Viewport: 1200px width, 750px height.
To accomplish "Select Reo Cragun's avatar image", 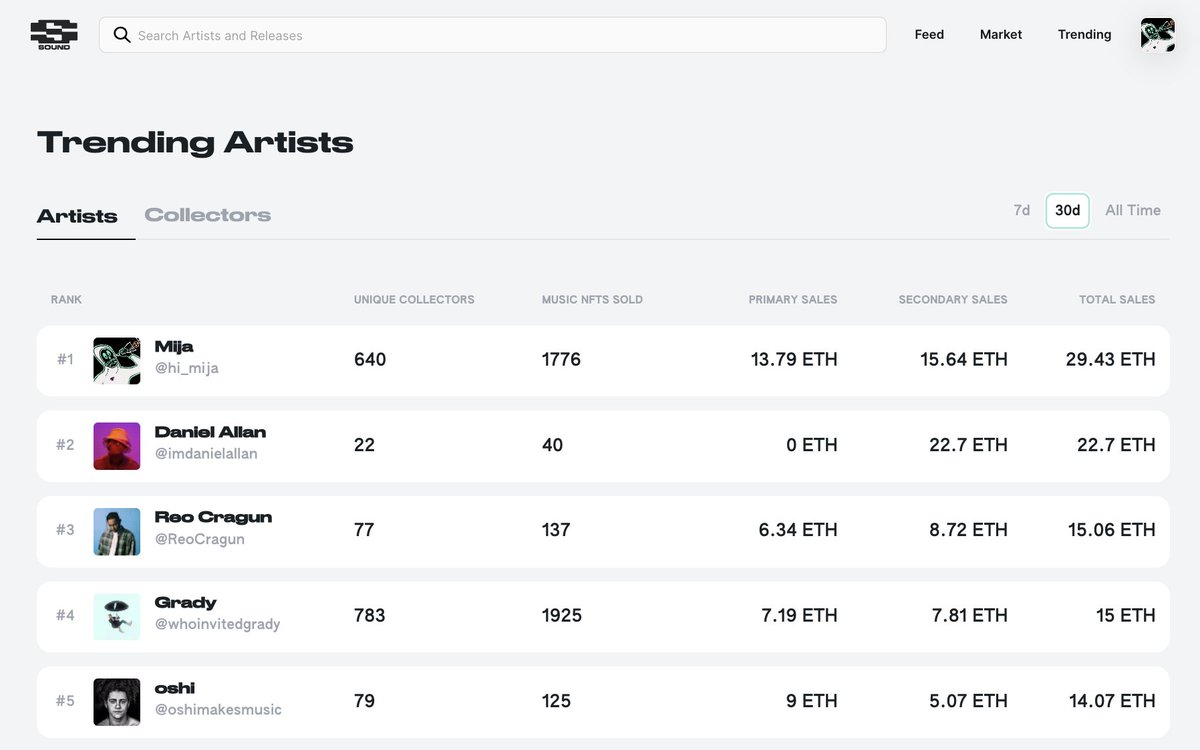I will (x=117, y=531).
